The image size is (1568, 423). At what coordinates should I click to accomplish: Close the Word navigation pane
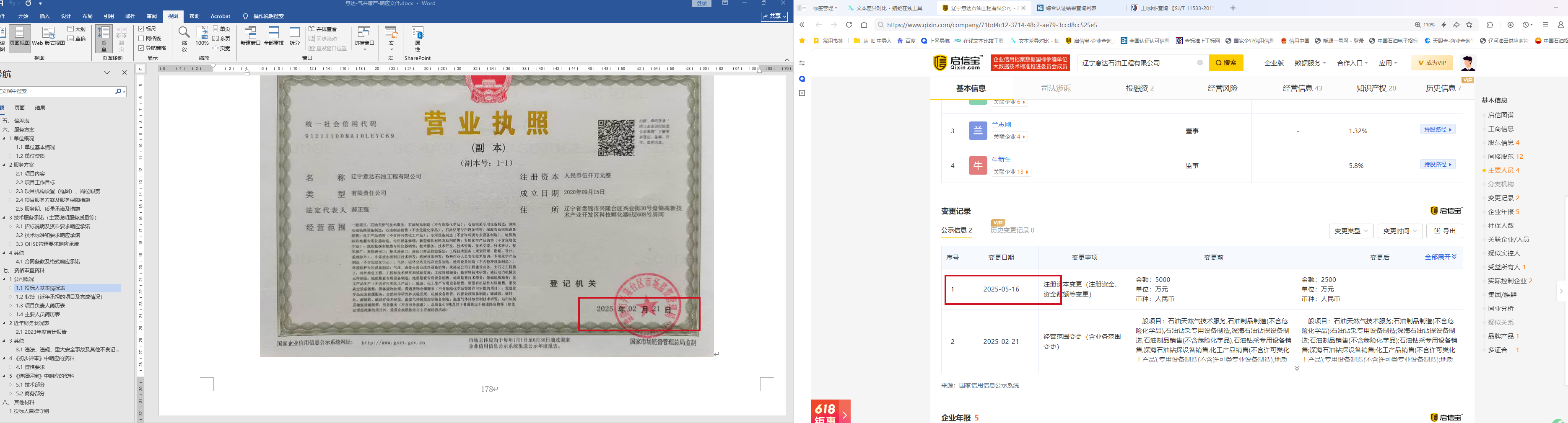click(124, 73)
